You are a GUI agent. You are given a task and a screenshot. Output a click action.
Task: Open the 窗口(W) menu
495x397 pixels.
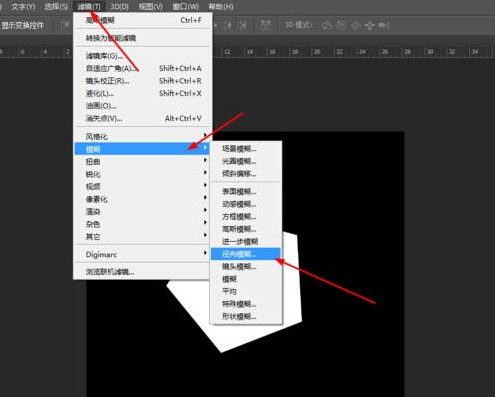pos(186,7)
